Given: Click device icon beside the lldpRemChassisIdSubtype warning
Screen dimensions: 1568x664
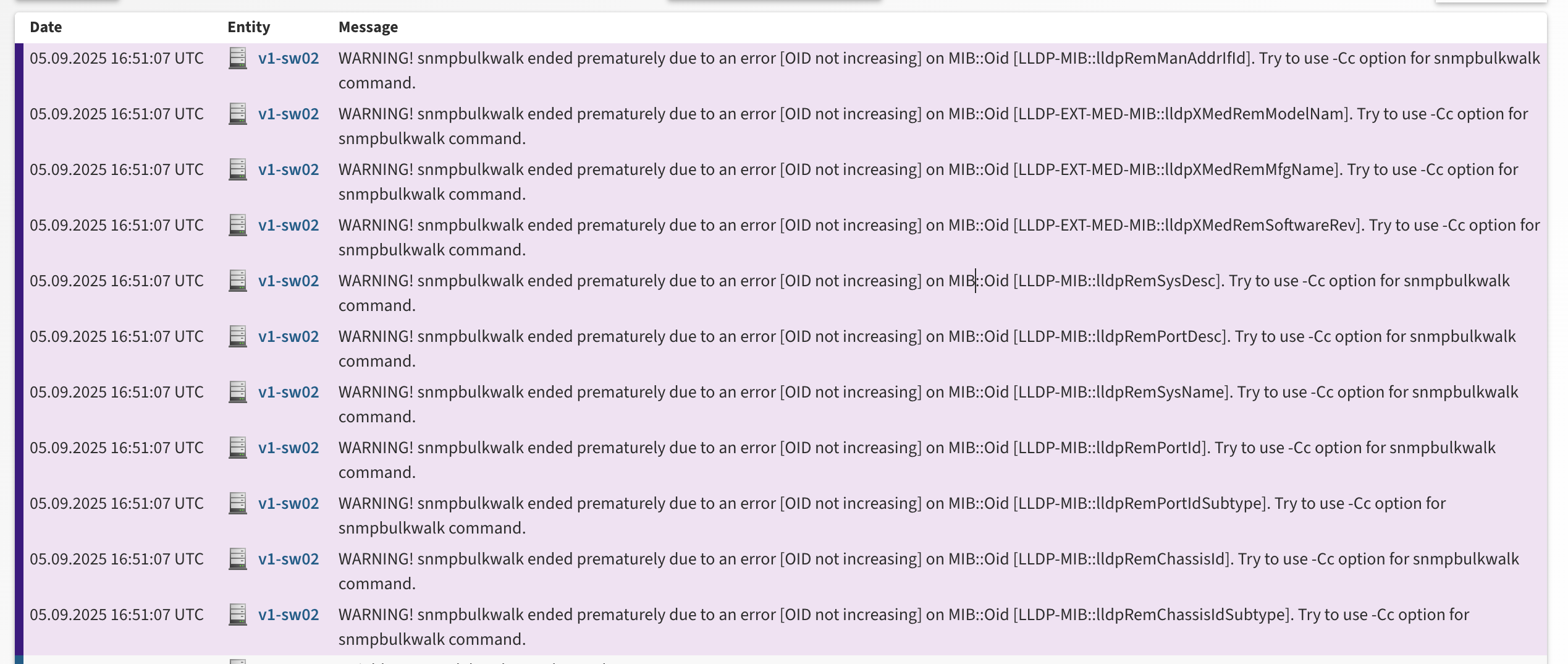Looking at the screenshot, I should (238, 615).
